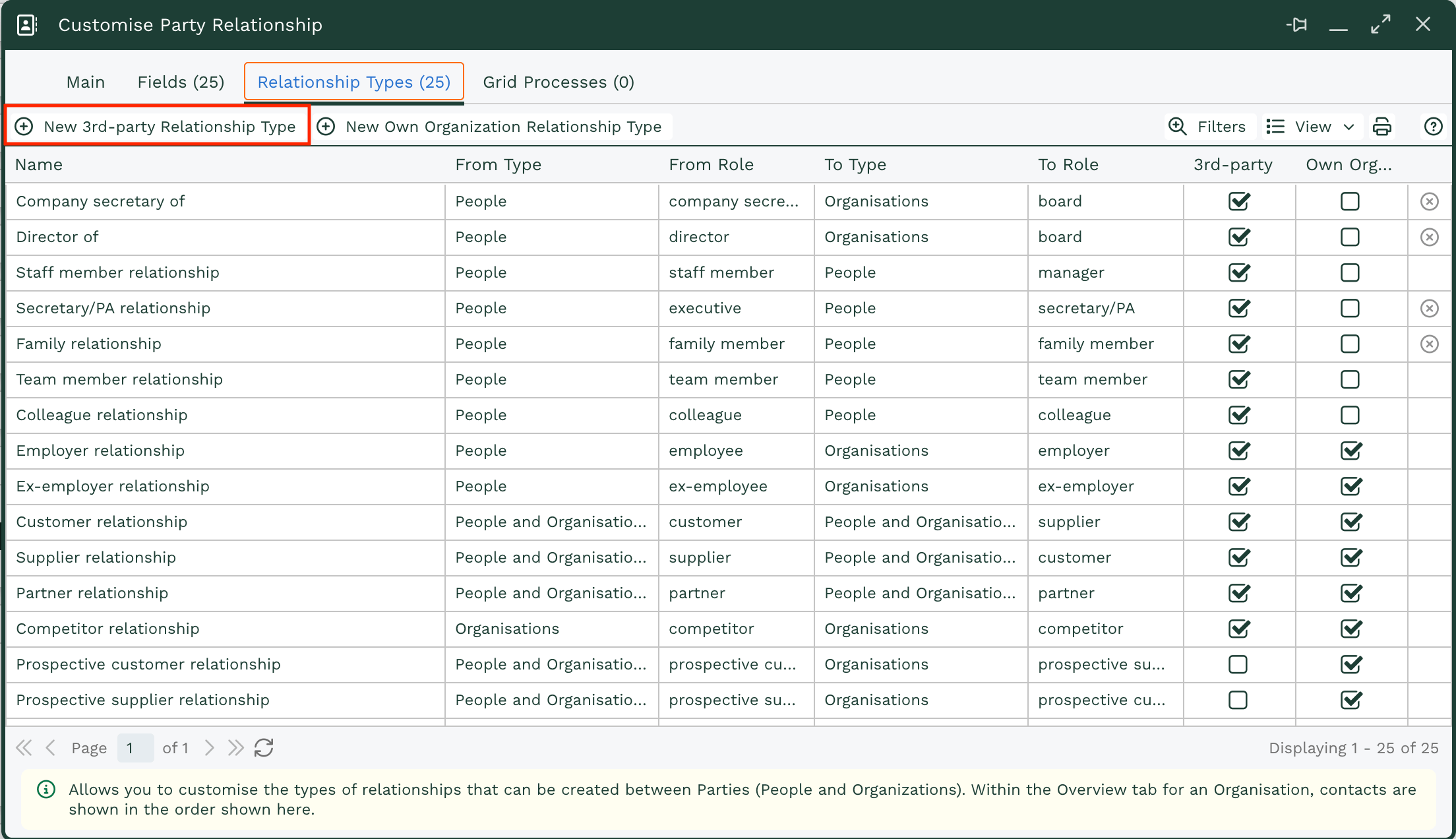The width and height of the screenshot is (1456, 839).
Task: Click the plus icon for New 3rd-party Relationship Type
Action: [x=24, y=126]
